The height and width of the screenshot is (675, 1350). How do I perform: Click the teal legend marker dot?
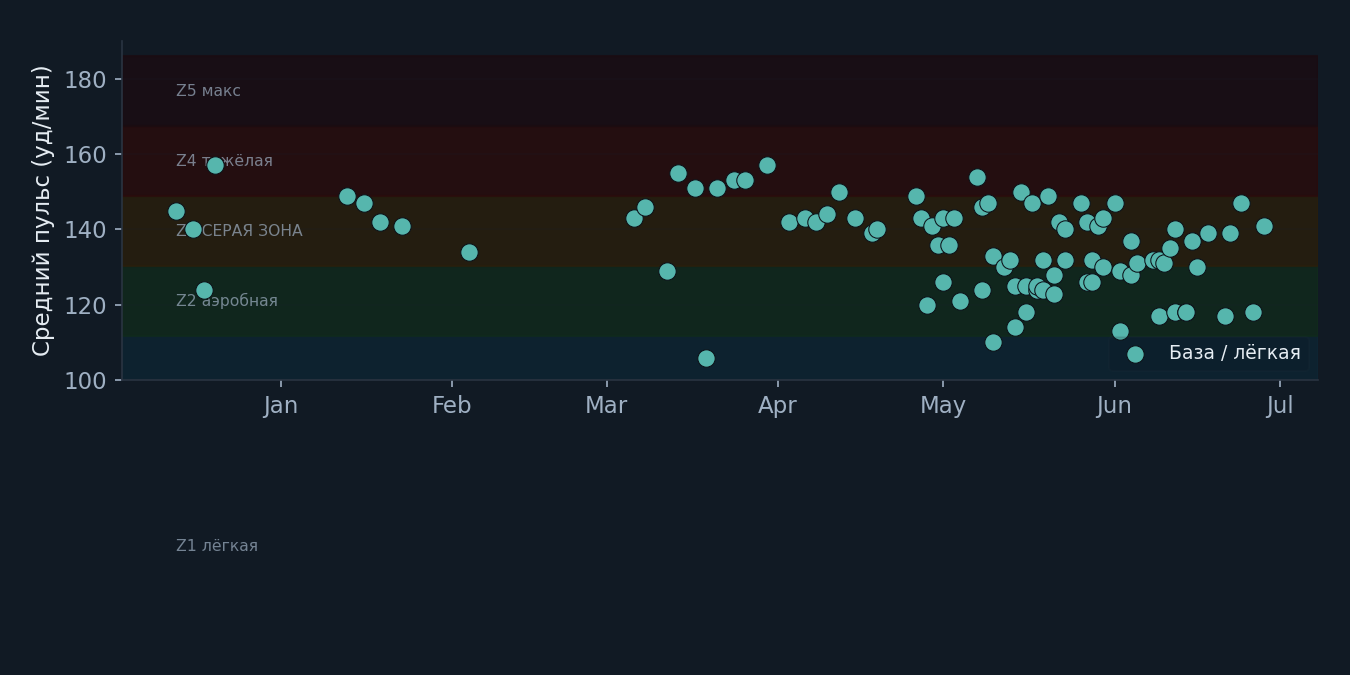(x=1135, y=354)
